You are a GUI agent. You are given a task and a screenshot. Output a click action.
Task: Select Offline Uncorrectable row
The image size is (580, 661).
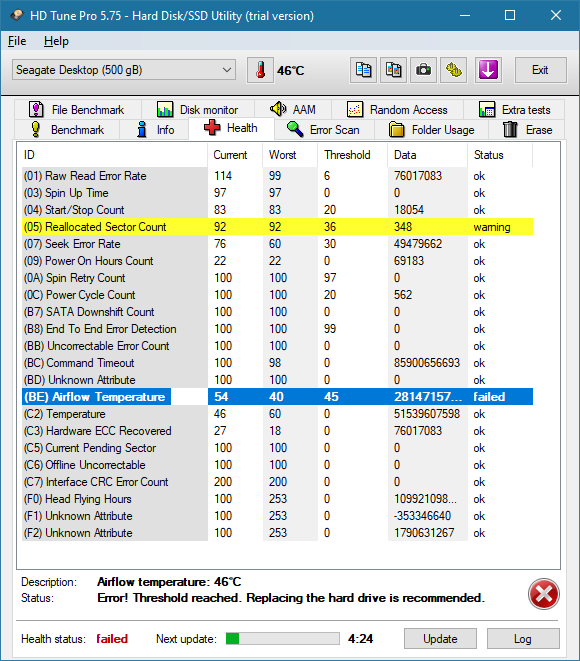[x=277, y=465]
